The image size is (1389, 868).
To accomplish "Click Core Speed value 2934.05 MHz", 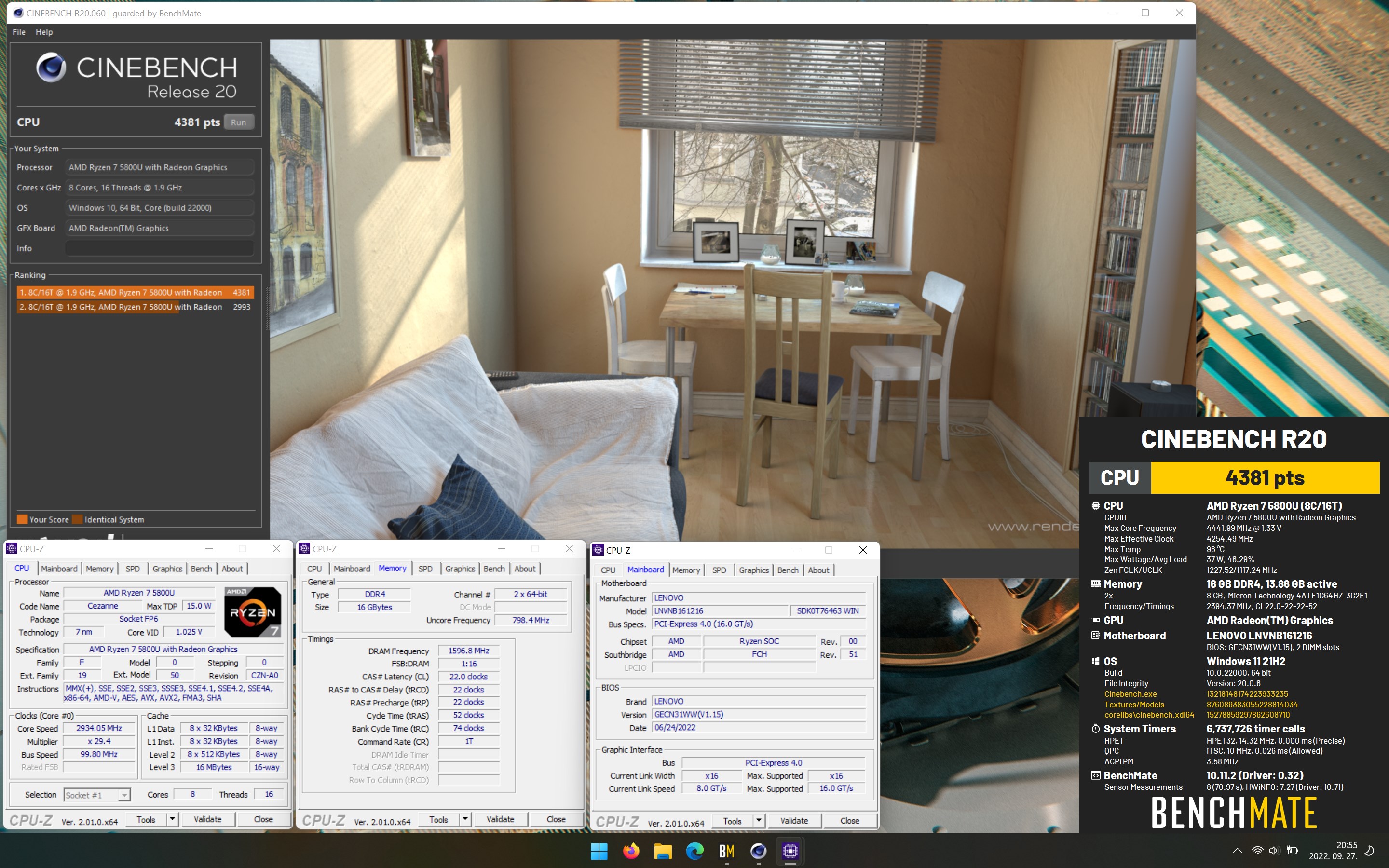I will tap(99, 728).
